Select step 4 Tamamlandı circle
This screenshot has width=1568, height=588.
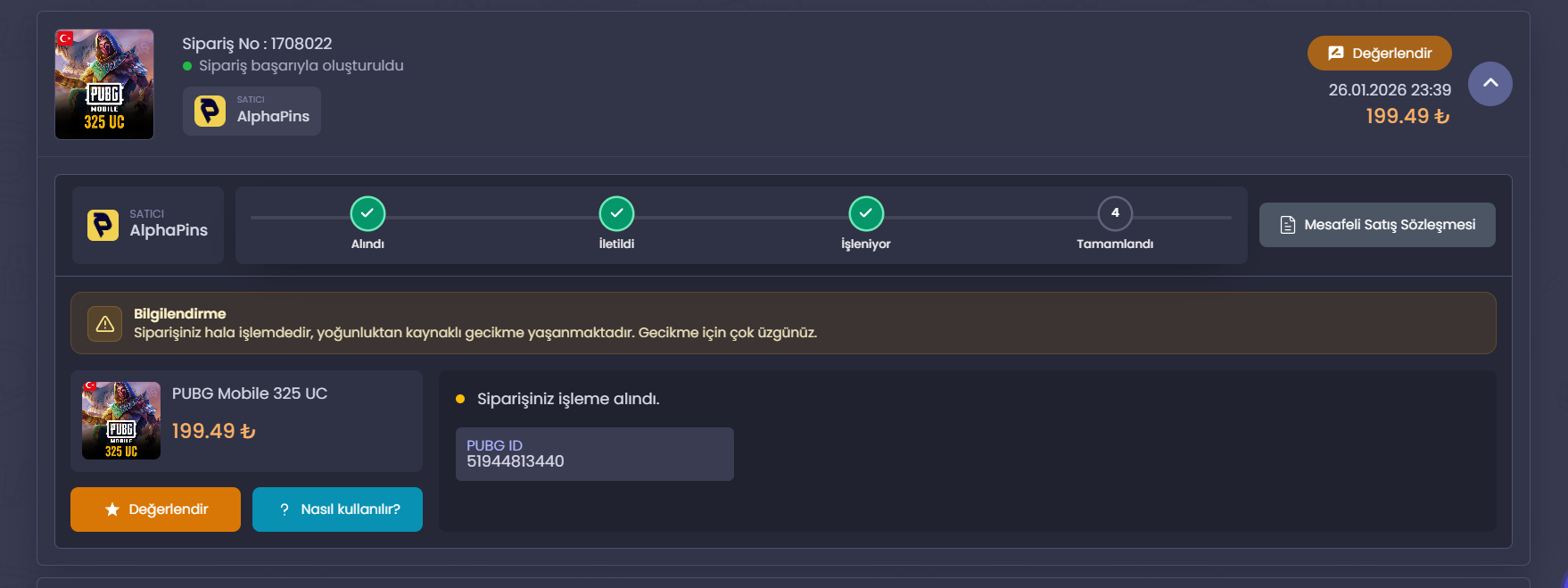point(1115,213)
